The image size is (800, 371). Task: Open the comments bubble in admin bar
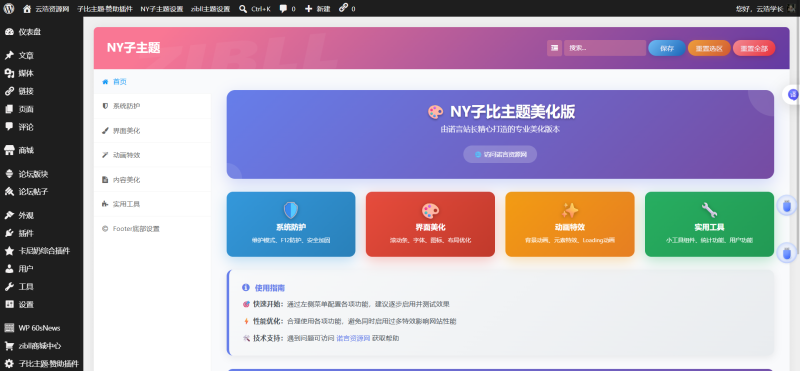click(x=284, y=9)
